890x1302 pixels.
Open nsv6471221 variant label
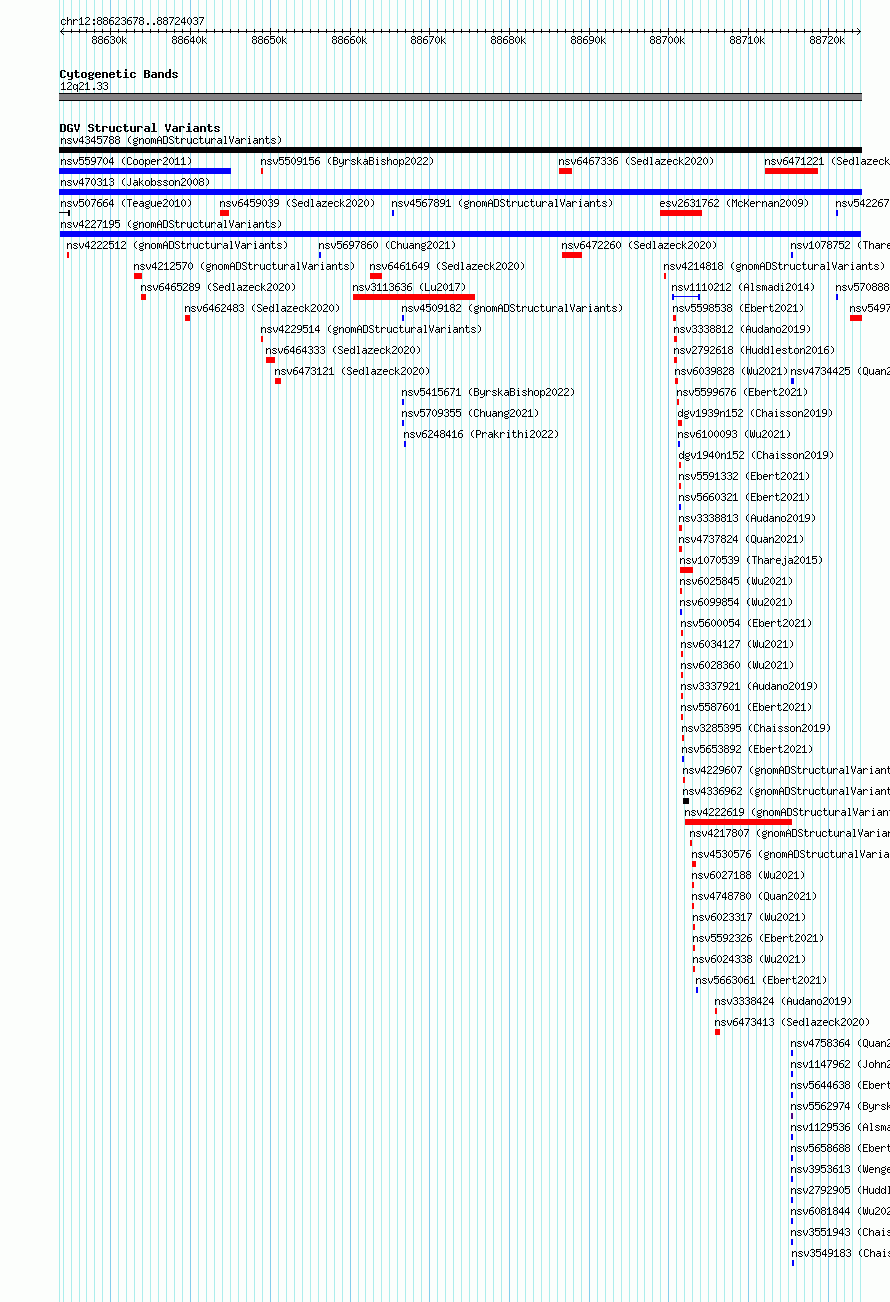pyautogui.click(x=826, y=161)
